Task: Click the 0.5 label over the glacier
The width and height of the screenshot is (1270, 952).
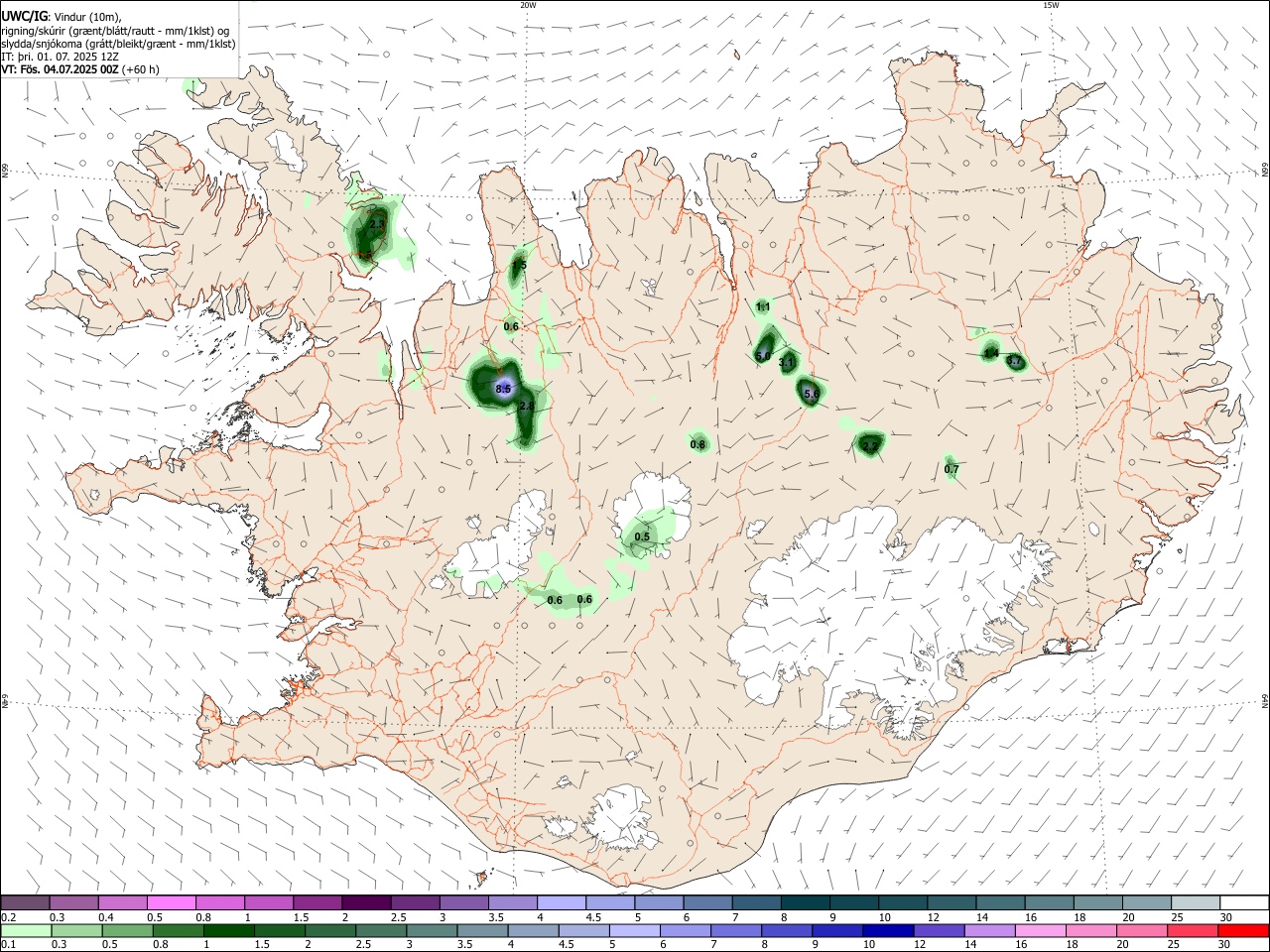Action: (x=642, y=537)
